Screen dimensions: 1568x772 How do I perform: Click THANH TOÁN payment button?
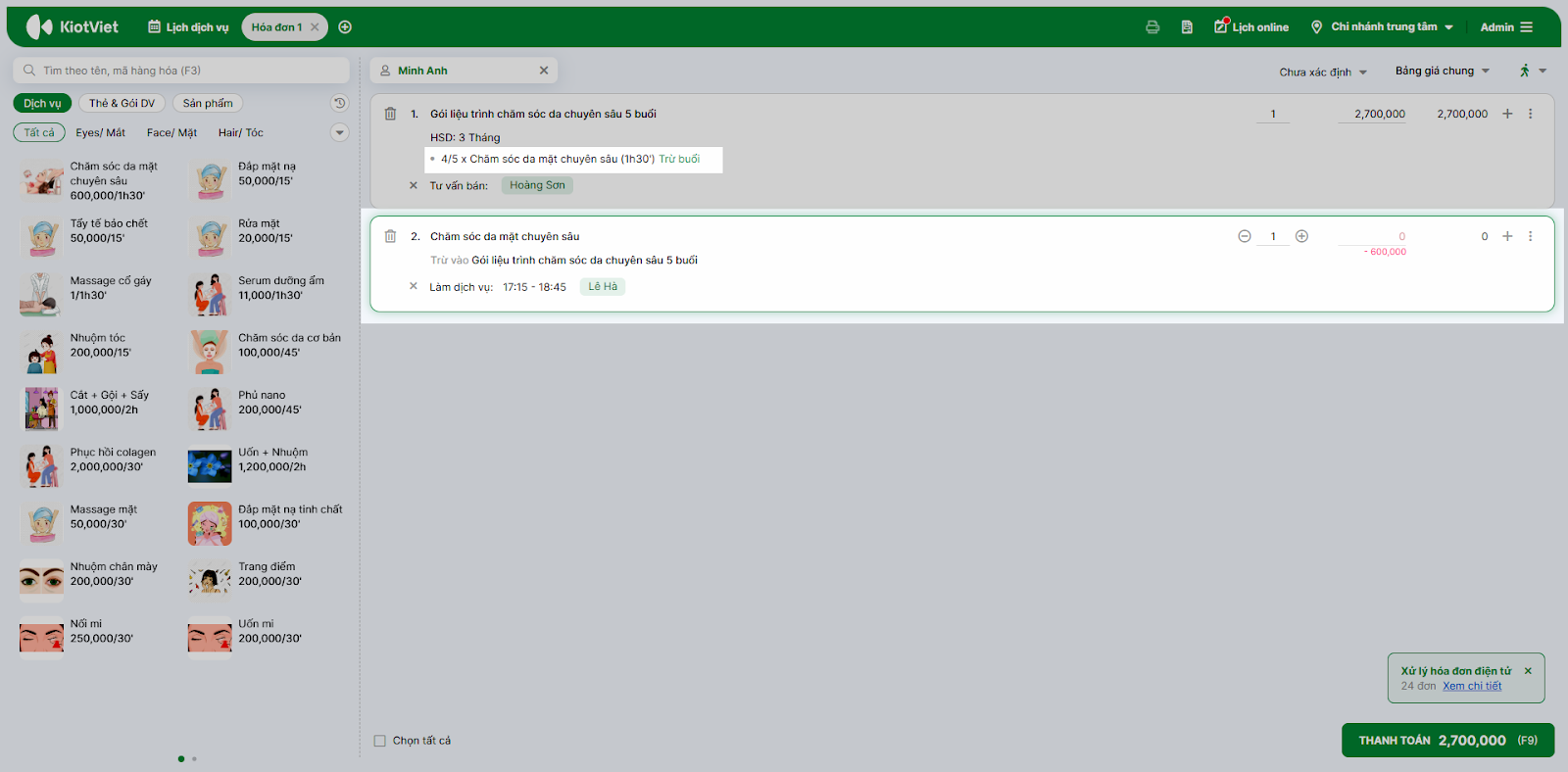pos(1447,741)
